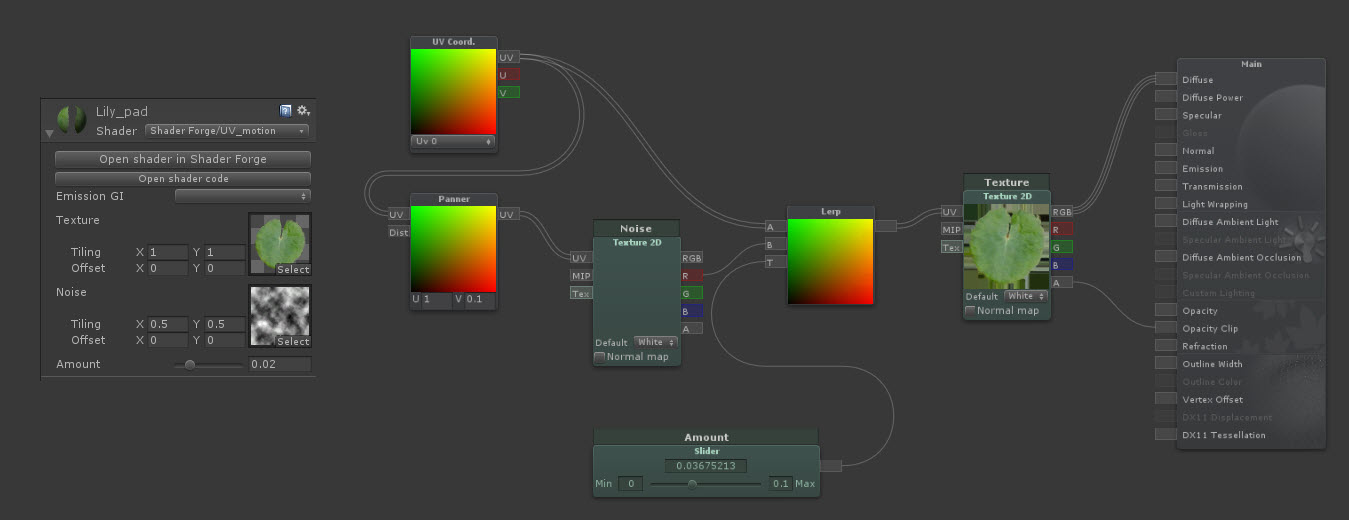Open the Shader dropdown showing Shader Forge/UV_motion
The height and width of the screenshot is (520, 1349).
point(227,131)
